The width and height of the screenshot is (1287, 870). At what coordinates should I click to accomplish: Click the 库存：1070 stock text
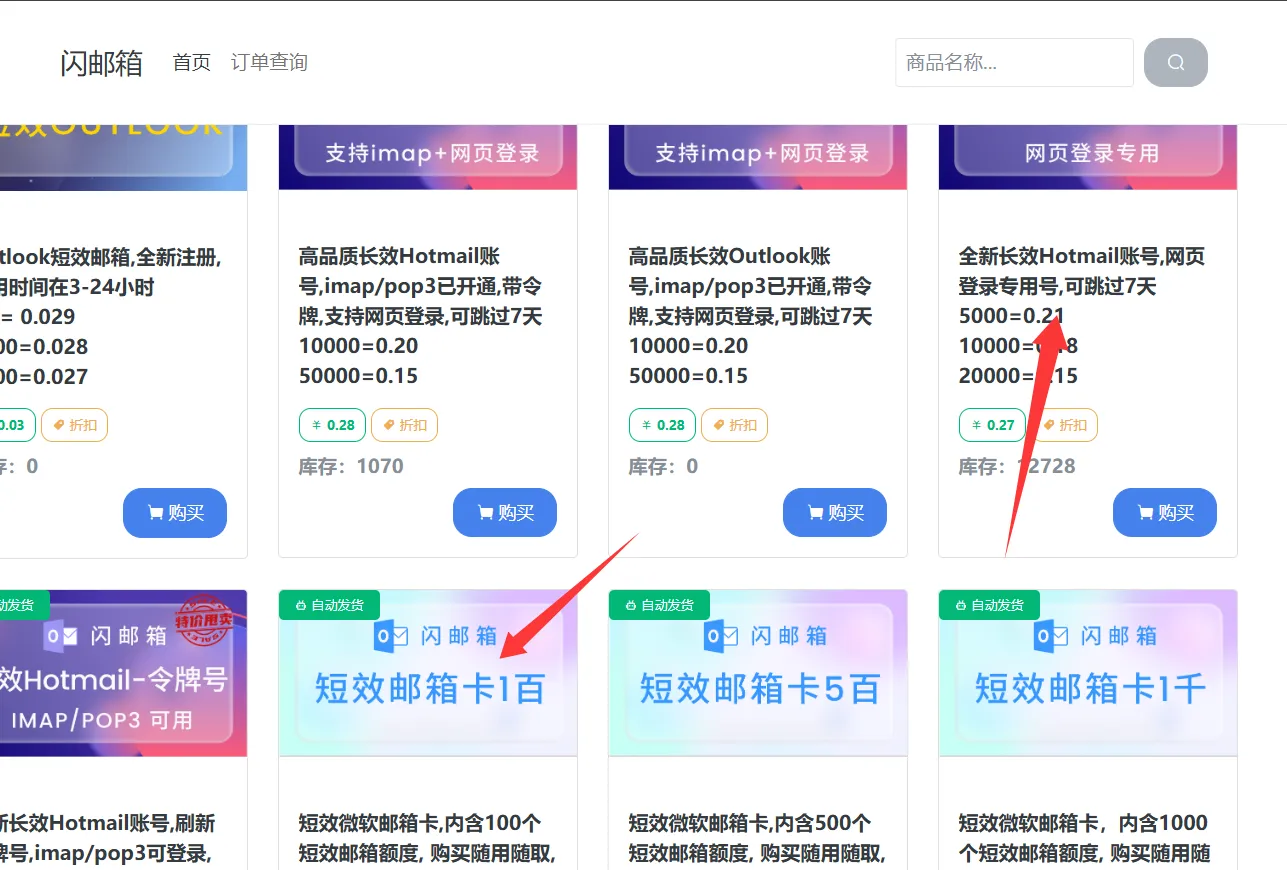351,466
